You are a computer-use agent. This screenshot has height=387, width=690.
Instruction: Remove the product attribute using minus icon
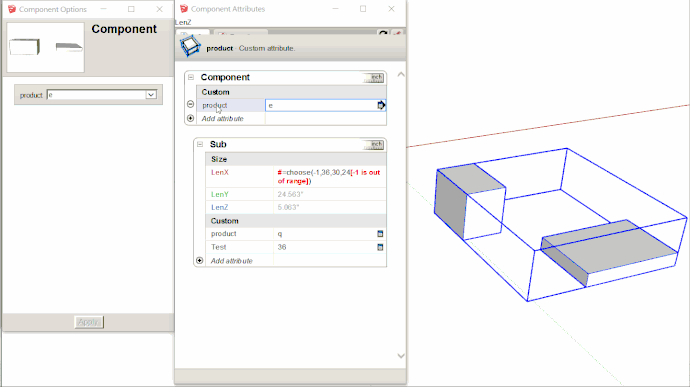[191, 104]
